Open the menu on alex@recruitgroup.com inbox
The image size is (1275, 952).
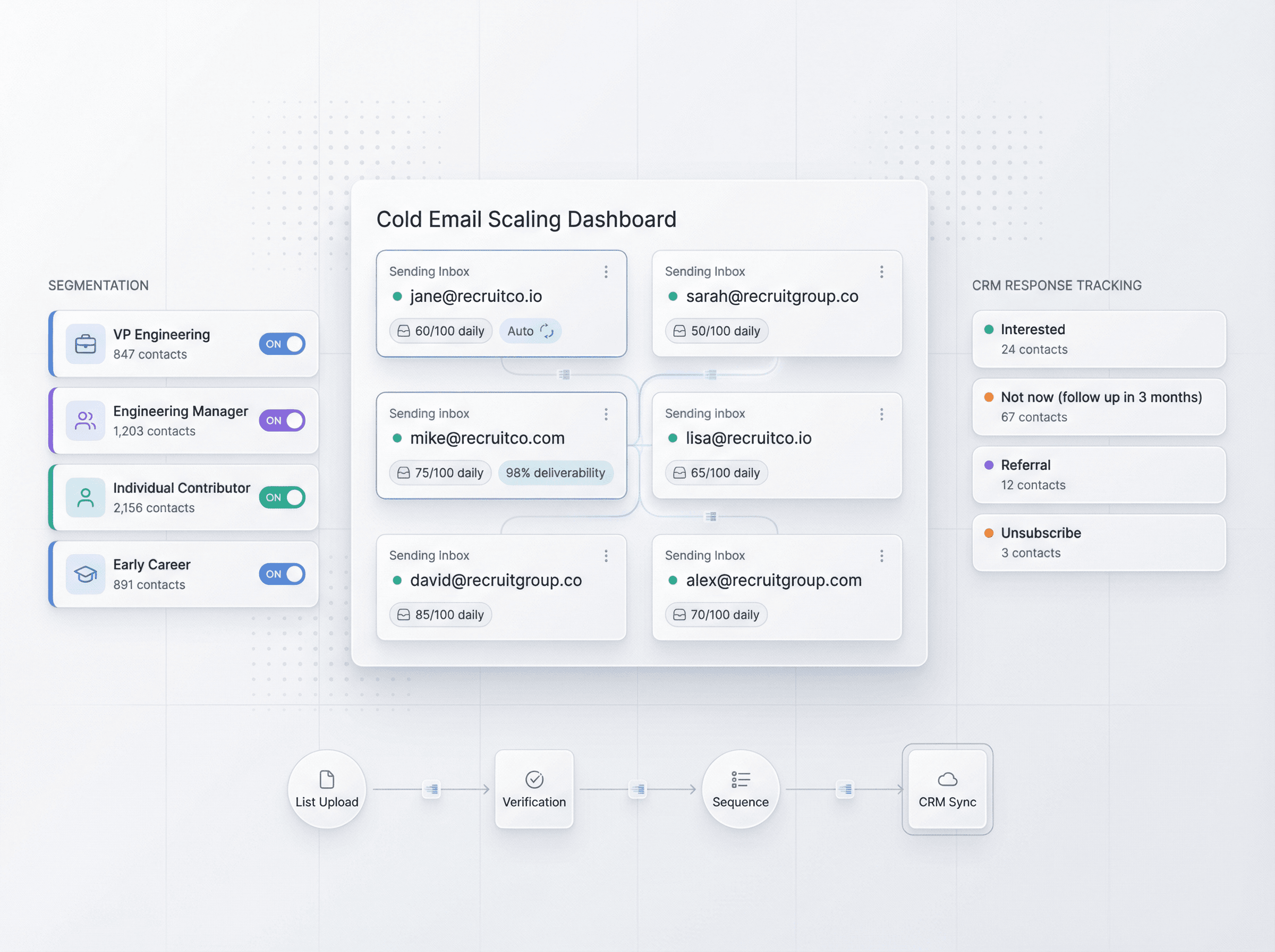pos(881,555)
